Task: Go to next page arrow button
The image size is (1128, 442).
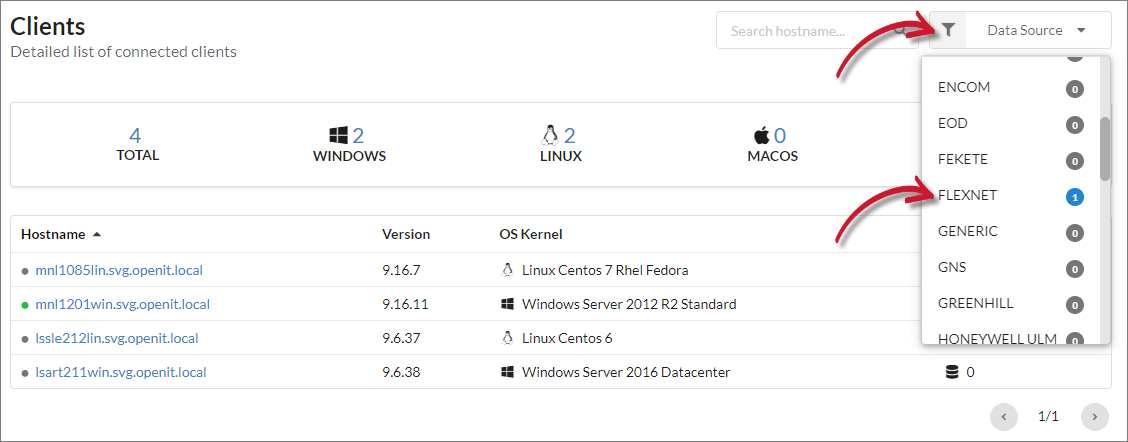Action: tap(1094, 416)
